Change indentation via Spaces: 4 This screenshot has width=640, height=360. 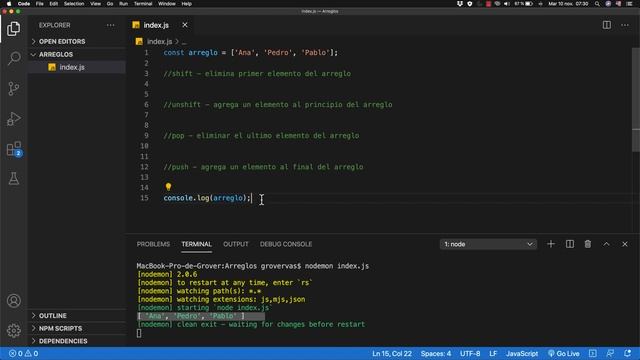[x=436, y=353]
